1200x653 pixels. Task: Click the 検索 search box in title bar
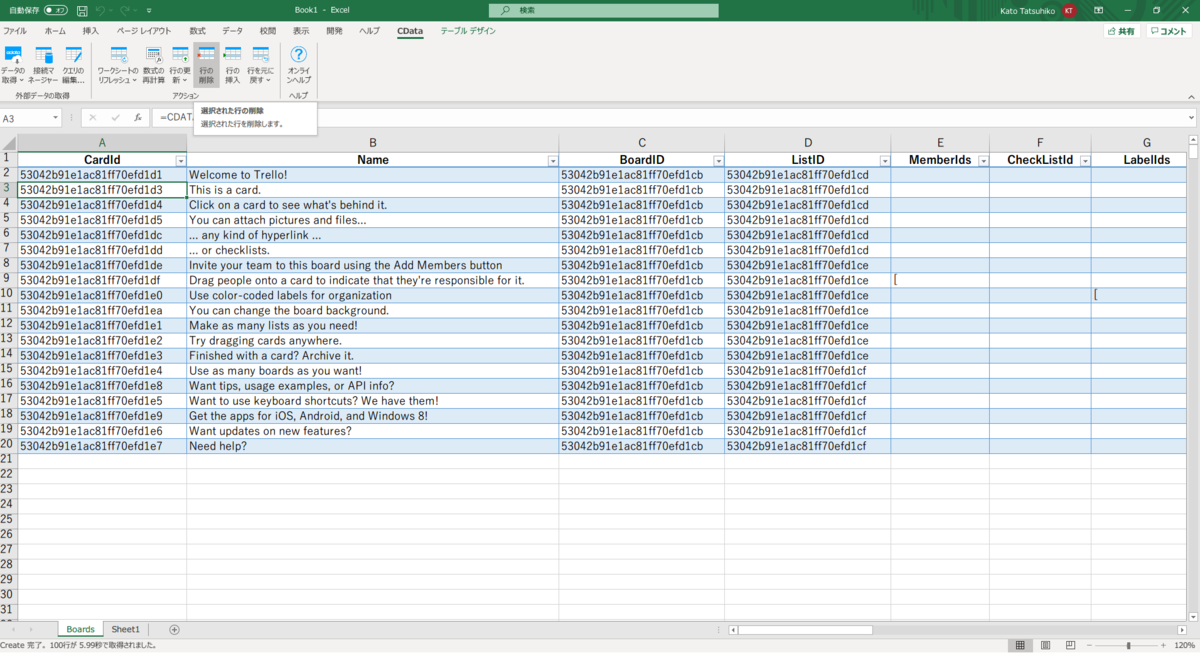604,10
